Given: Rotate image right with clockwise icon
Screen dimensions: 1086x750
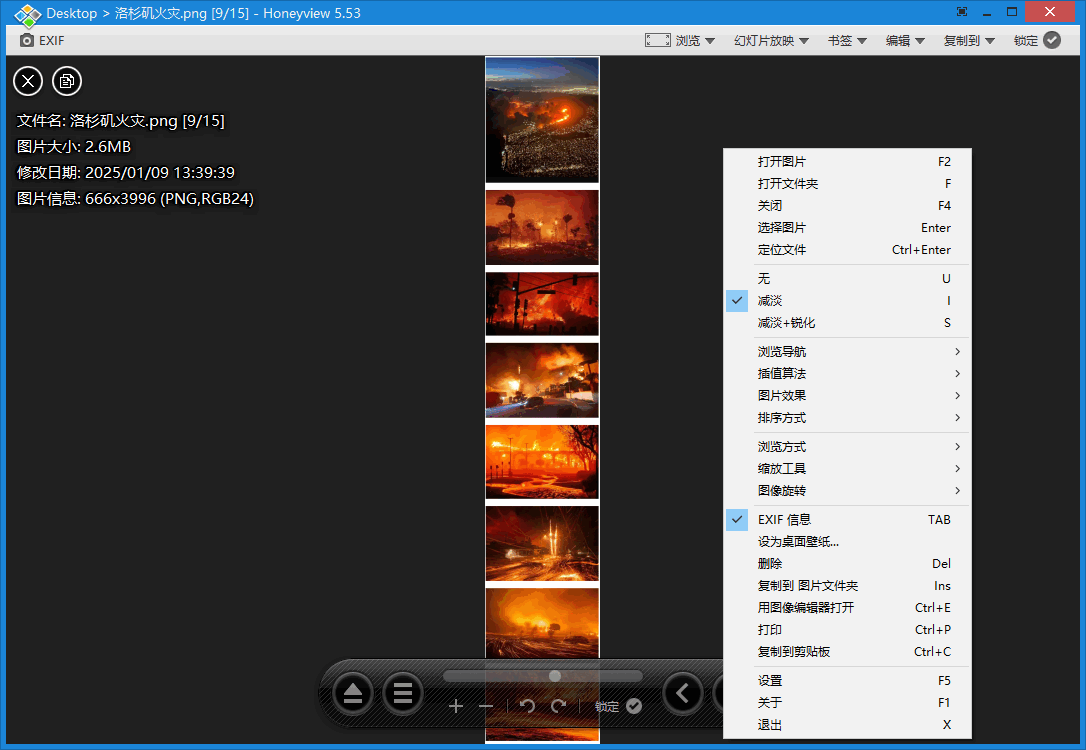Looking at the screenshot, I should click(557, 705).
